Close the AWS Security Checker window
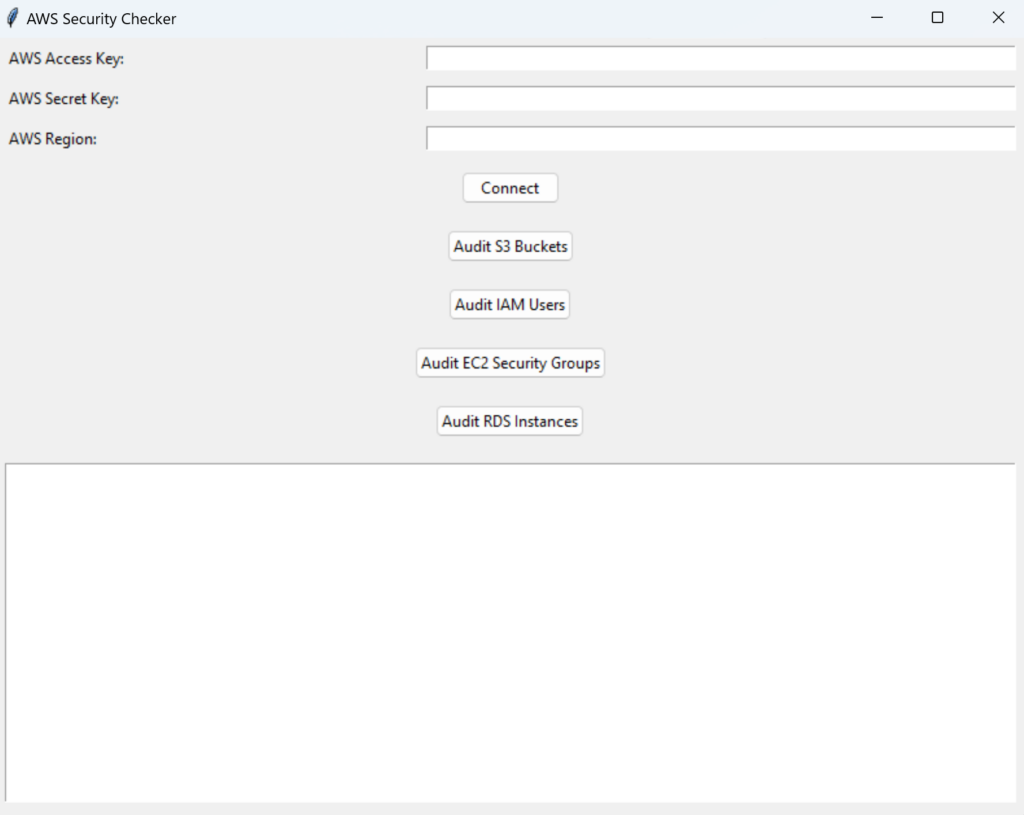This screenshot has height=815, width=1024. (998, 18)
